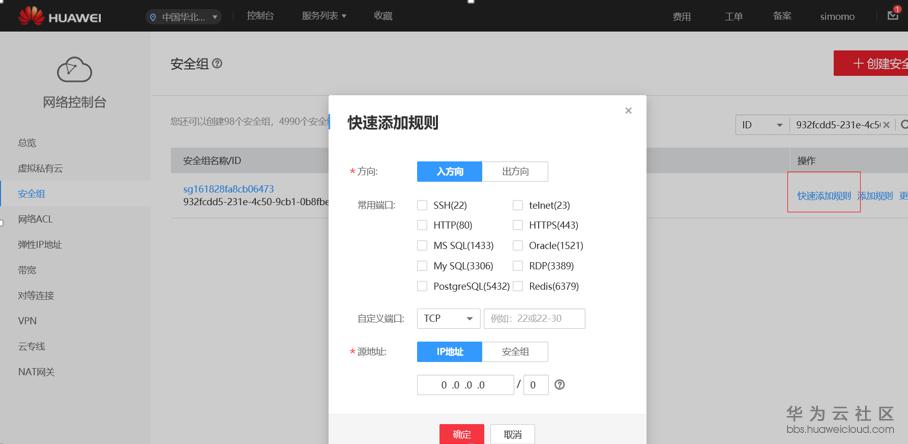Click the 添加规则 link
Viewport: 908px width, 444px height.
tap(875, 196)
